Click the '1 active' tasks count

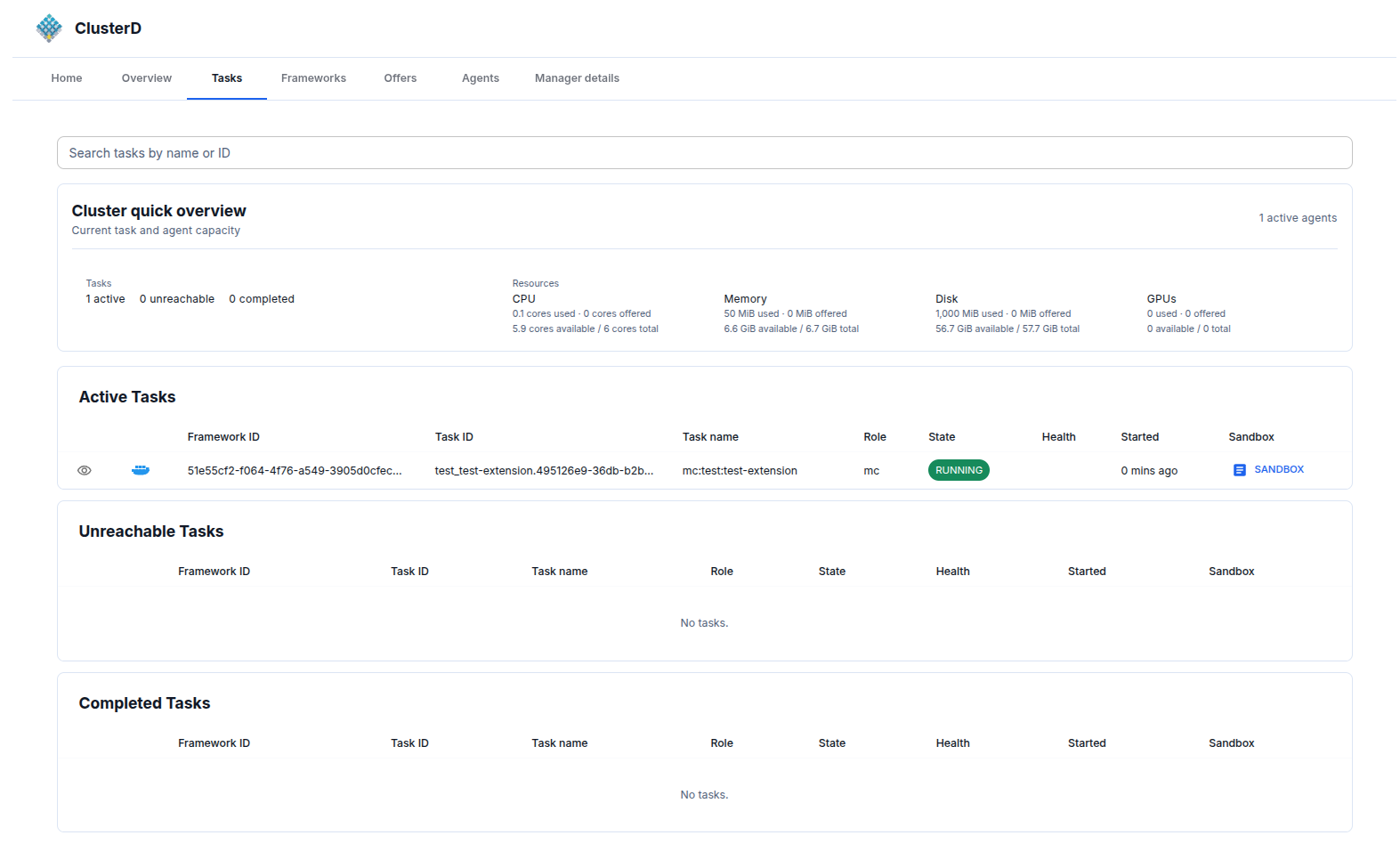coord(105,299)
